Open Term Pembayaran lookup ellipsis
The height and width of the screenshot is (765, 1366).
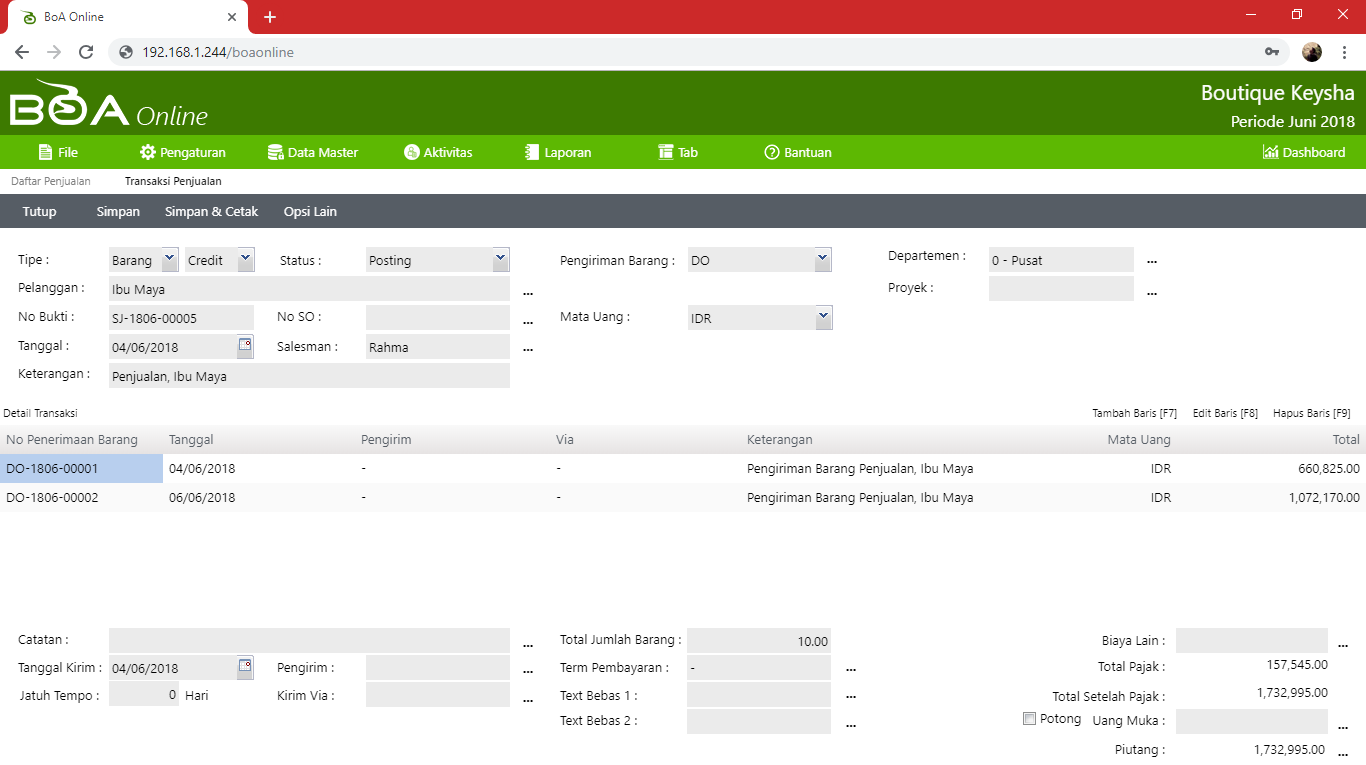851,668
